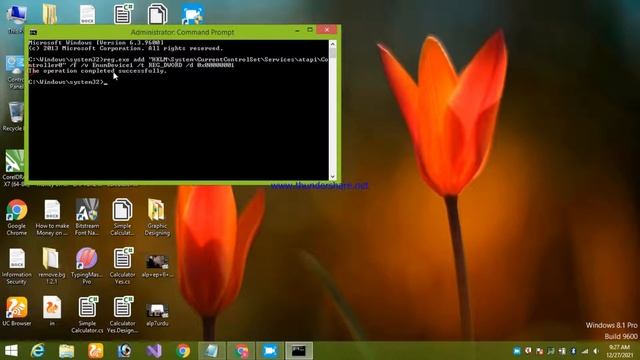Maximize the Command Prompt window
The height and width of the screenshot is (360, 640).
pyautogui.click(x=310, y=30)
